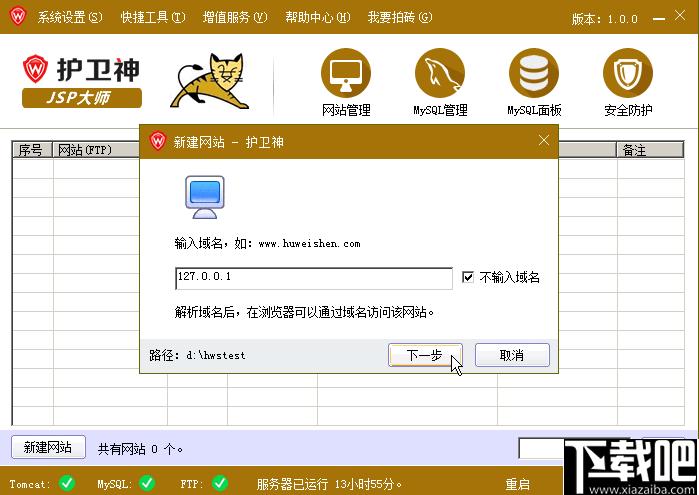Open the 网站管理 website management icon

point(346,73)
